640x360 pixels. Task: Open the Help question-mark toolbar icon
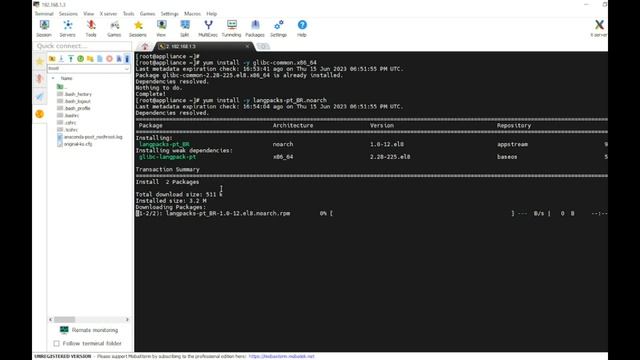click(x=302, y=29)
